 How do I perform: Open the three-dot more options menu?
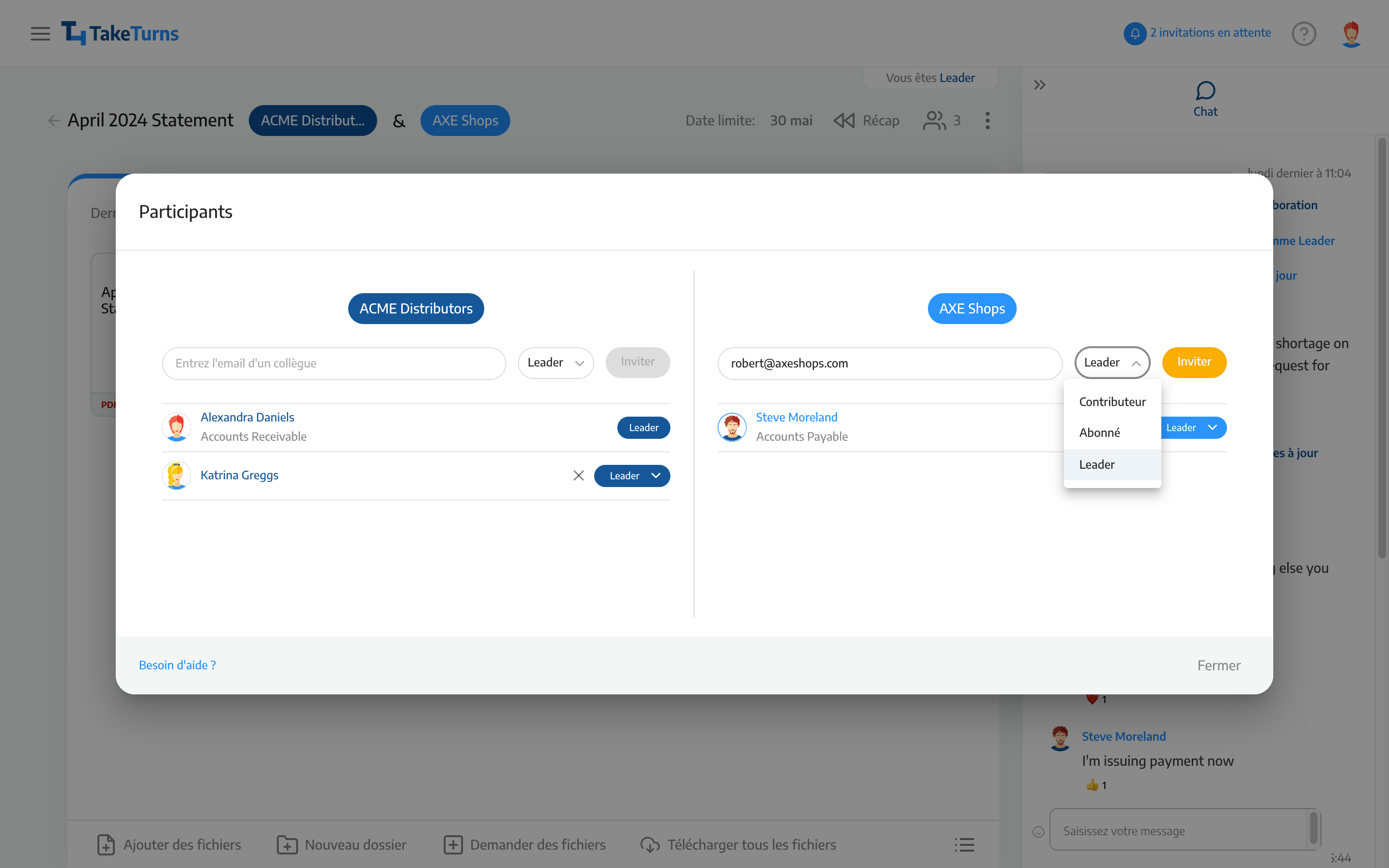987,121
